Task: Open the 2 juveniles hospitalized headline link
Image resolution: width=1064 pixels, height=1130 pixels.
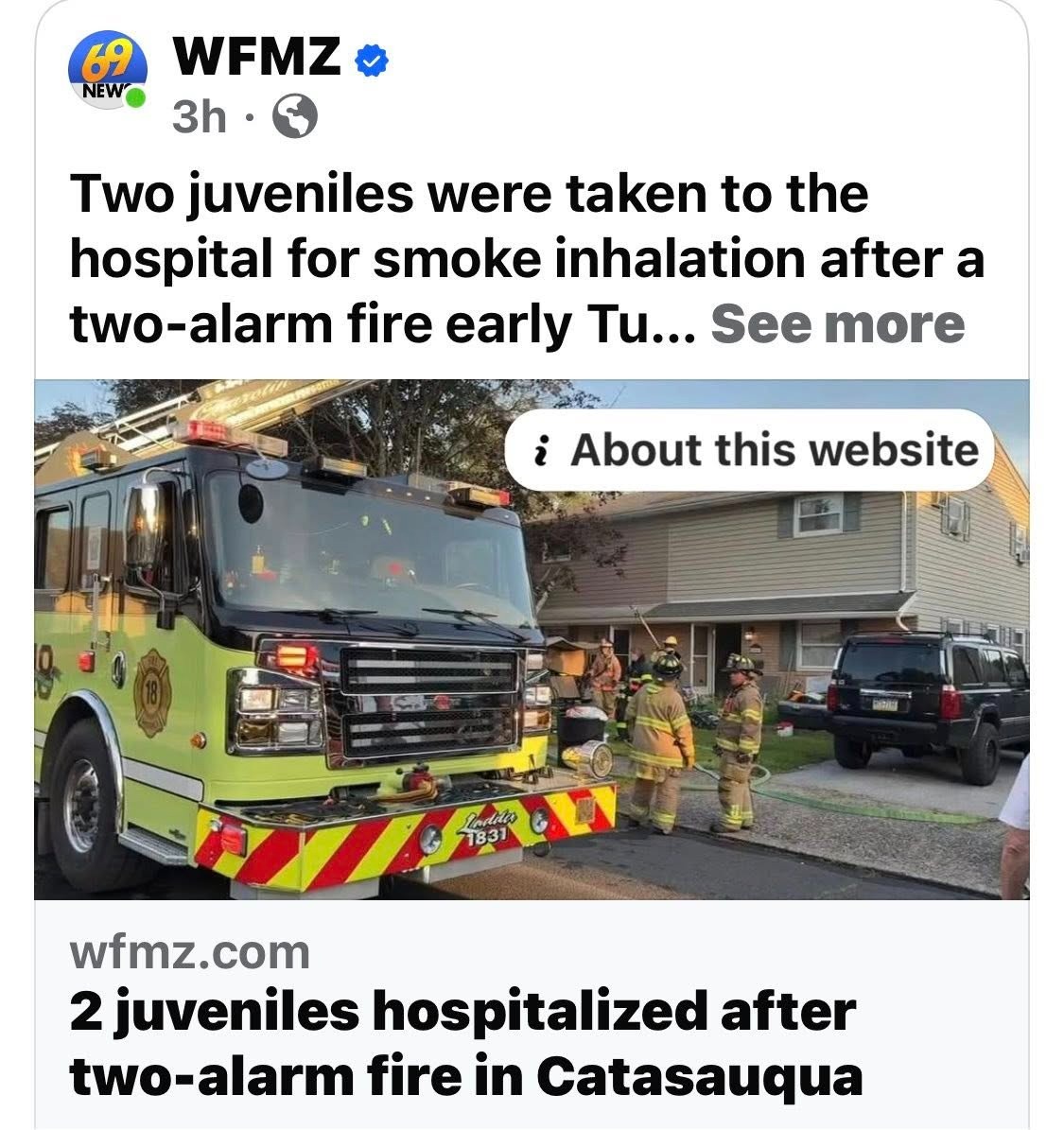Action: point(465,1044)
